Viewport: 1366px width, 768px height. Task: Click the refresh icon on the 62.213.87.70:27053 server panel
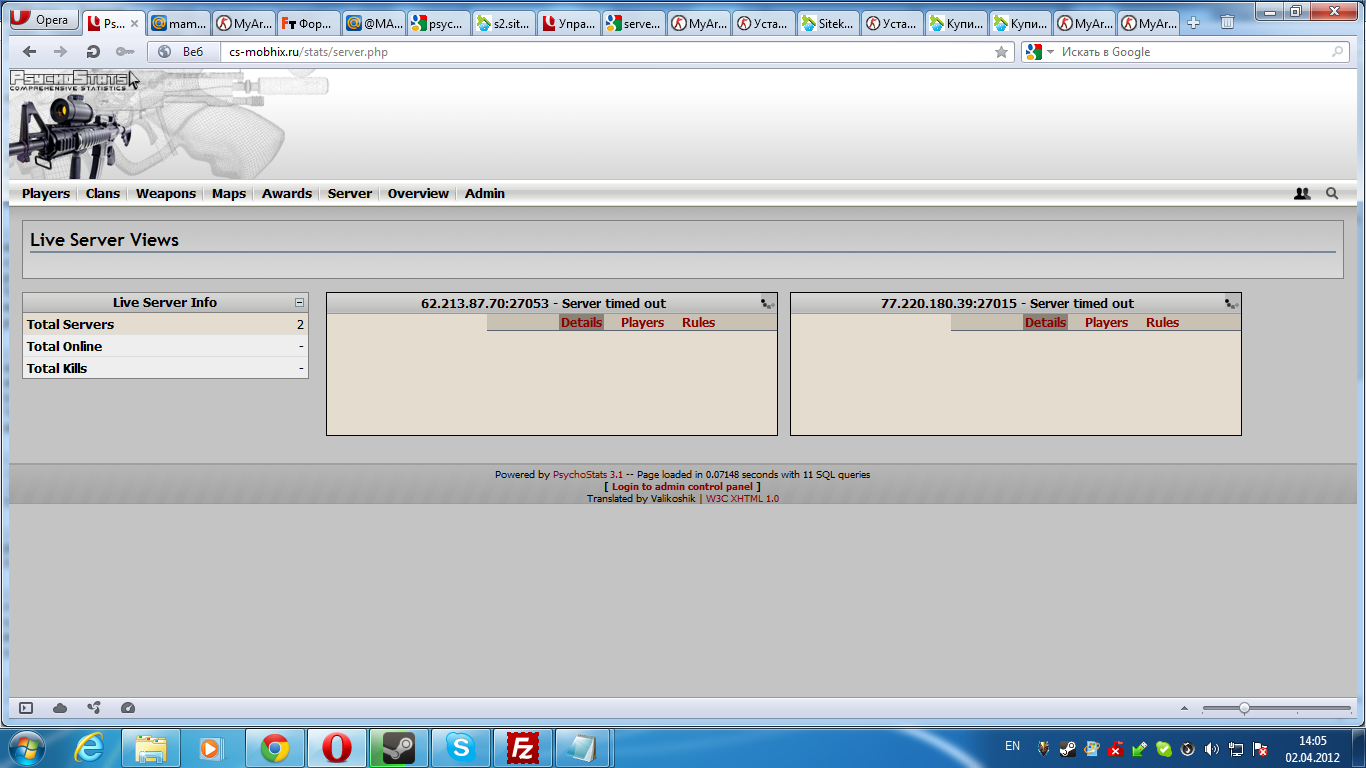pos(767,304)
